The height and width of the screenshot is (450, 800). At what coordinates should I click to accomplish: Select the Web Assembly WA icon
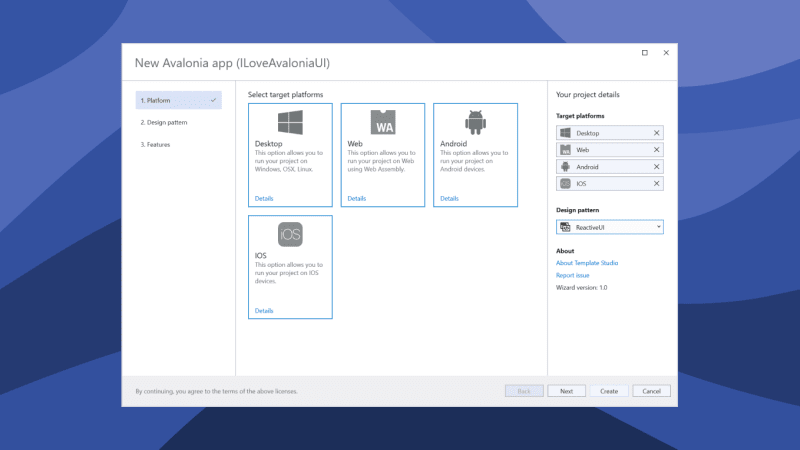[x=383, y=122]
